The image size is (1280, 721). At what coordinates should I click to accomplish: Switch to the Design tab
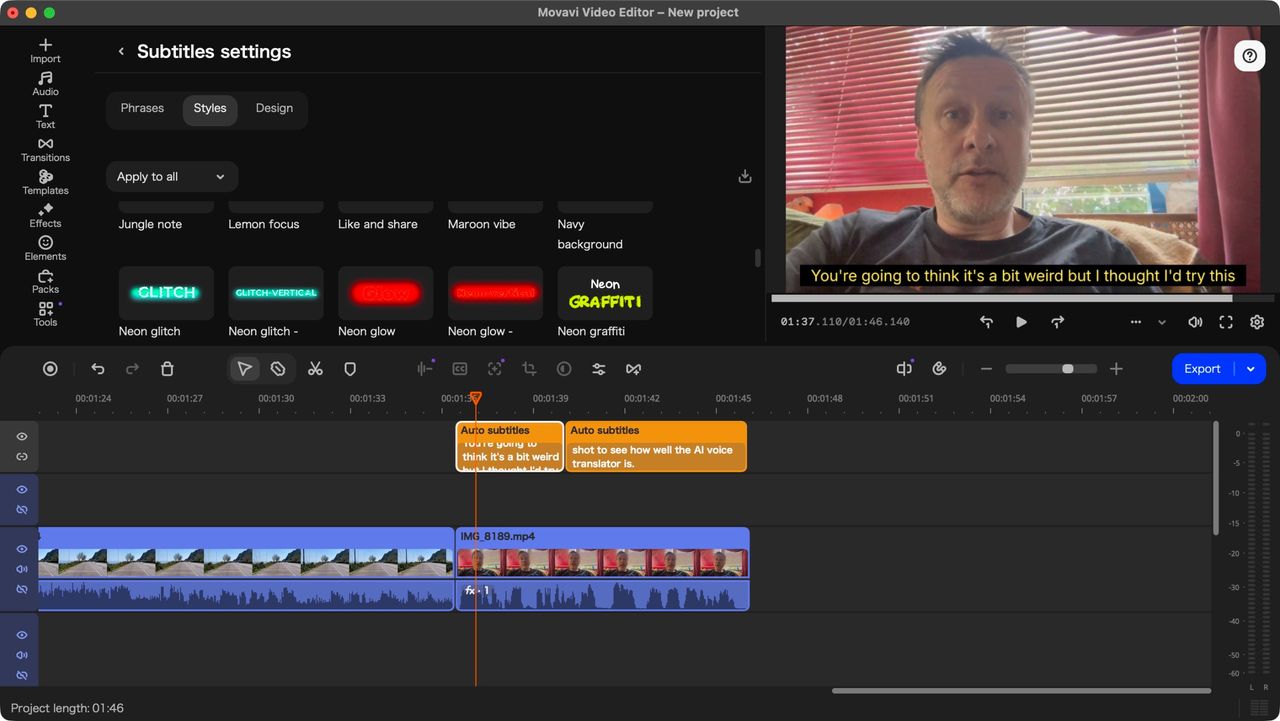click(x=274, y=108)
